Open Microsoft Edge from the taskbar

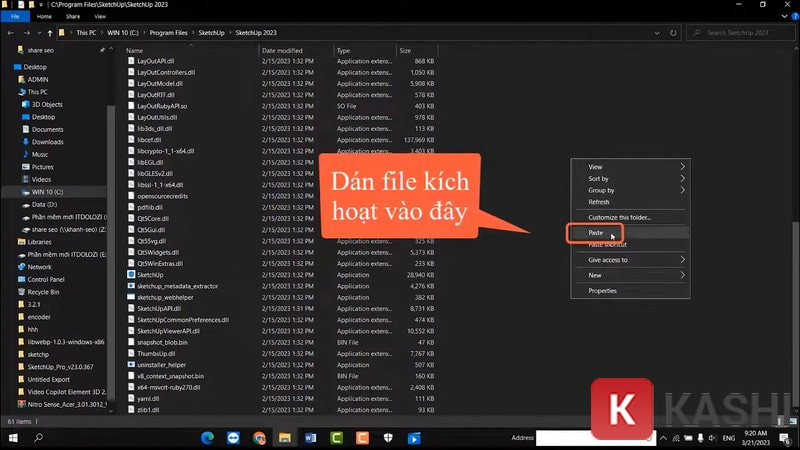tap(207, 438)
